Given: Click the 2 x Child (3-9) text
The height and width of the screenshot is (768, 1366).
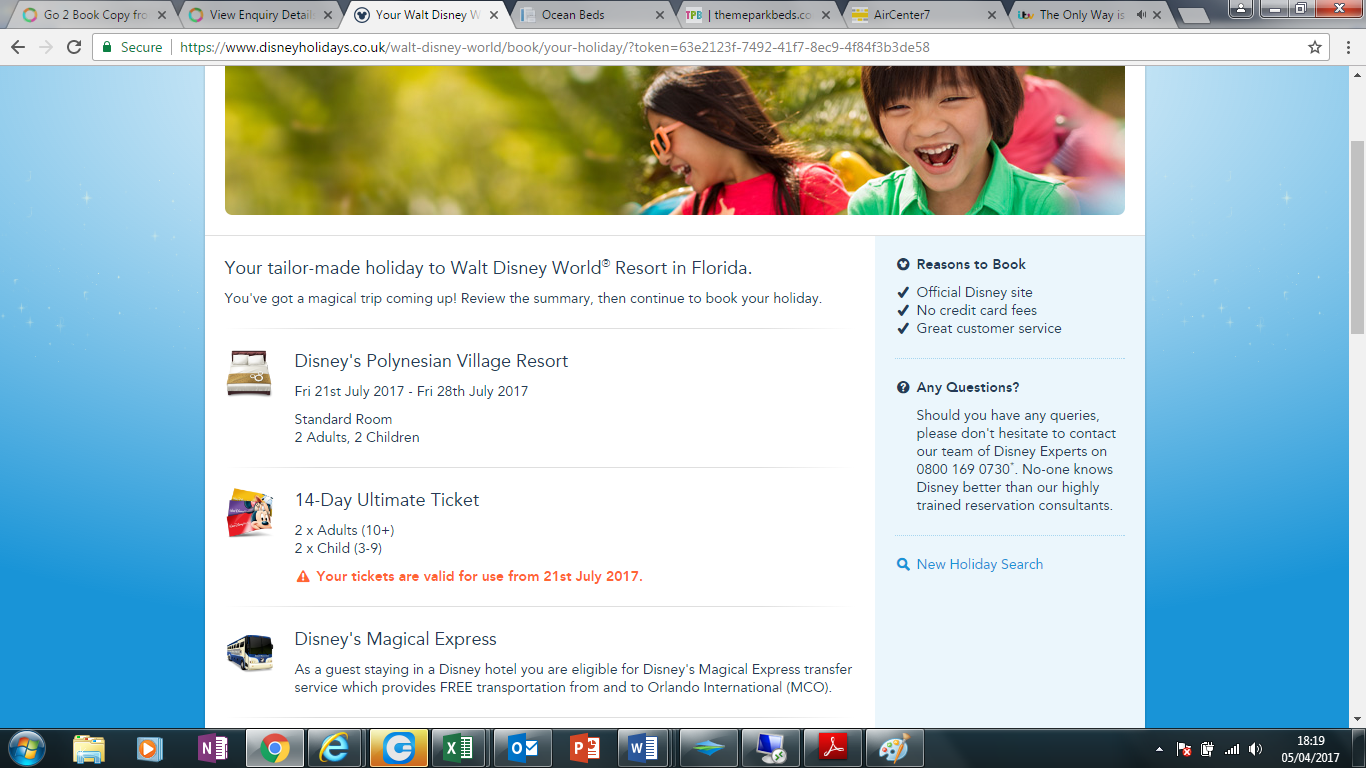Looking at the screenshot, I should click(x=338, y=549).
